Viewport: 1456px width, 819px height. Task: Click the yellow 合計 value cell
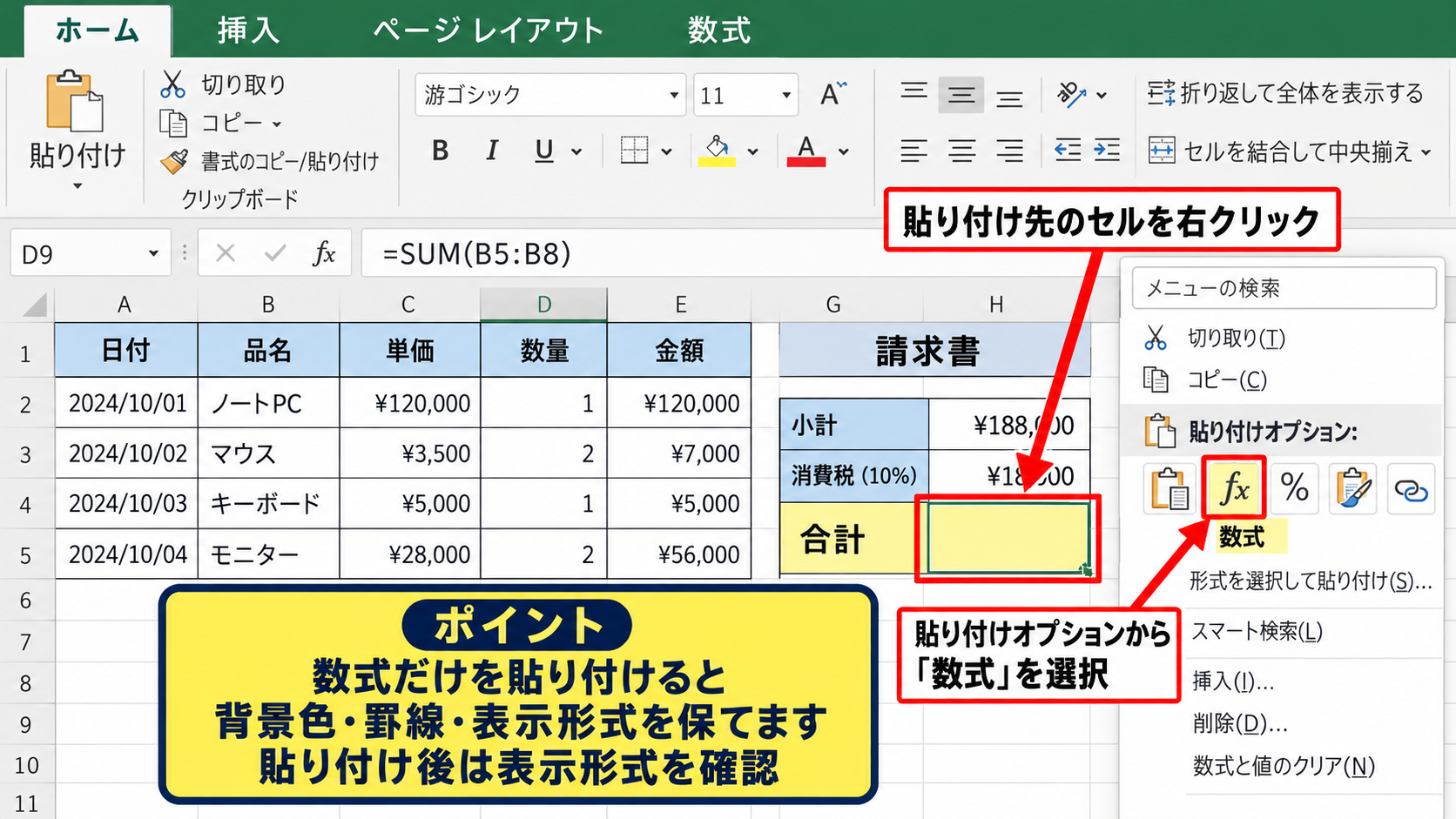coord(1008,539)
